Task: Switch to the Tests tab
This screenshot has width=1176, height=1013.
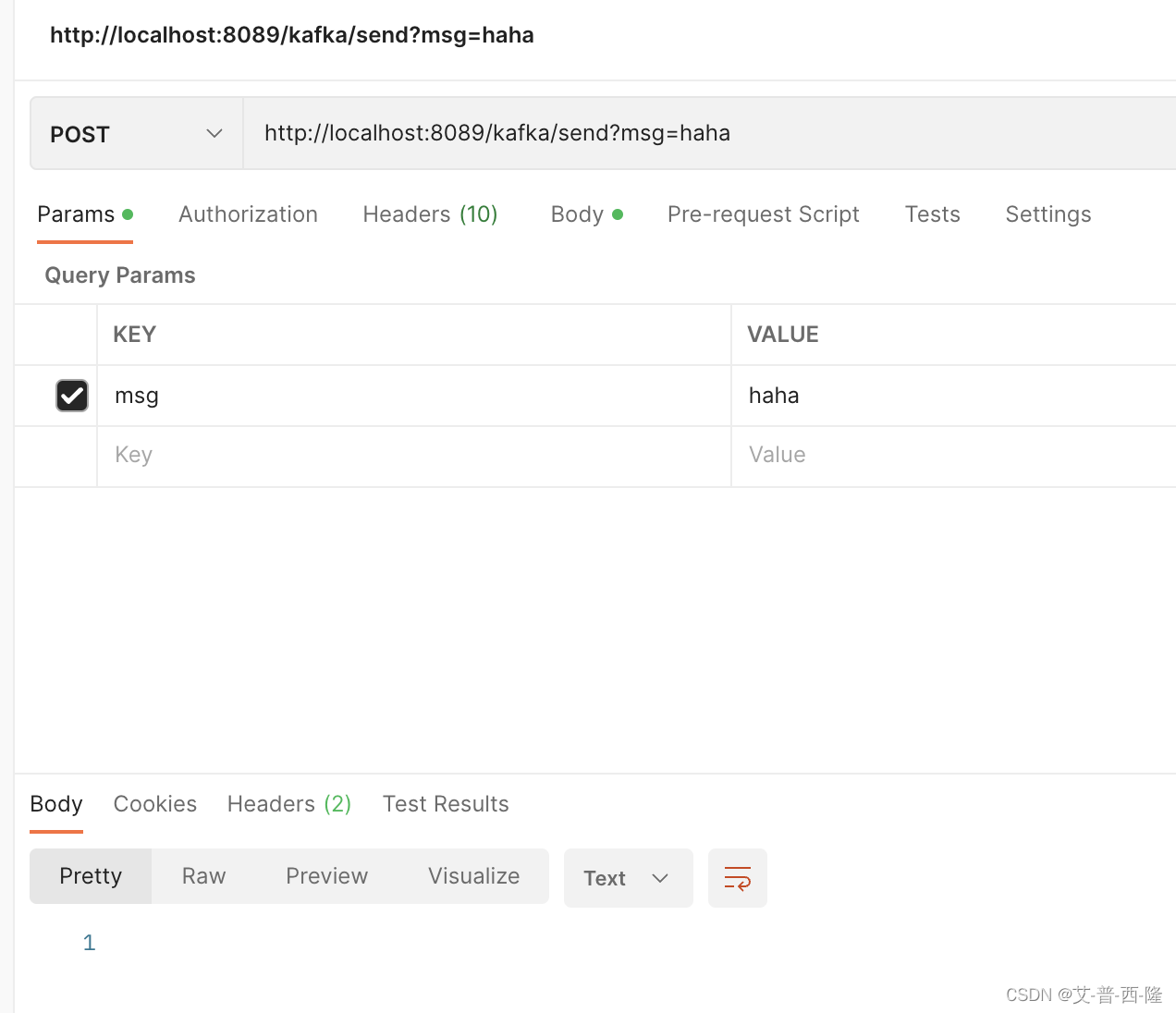Action: click(932, 214)
